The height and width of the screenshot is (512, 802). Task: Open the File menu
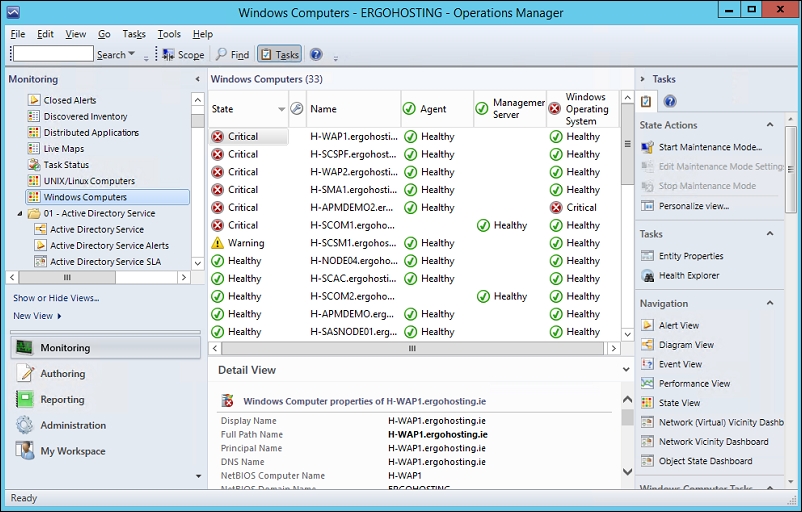[x=17, y=34]
